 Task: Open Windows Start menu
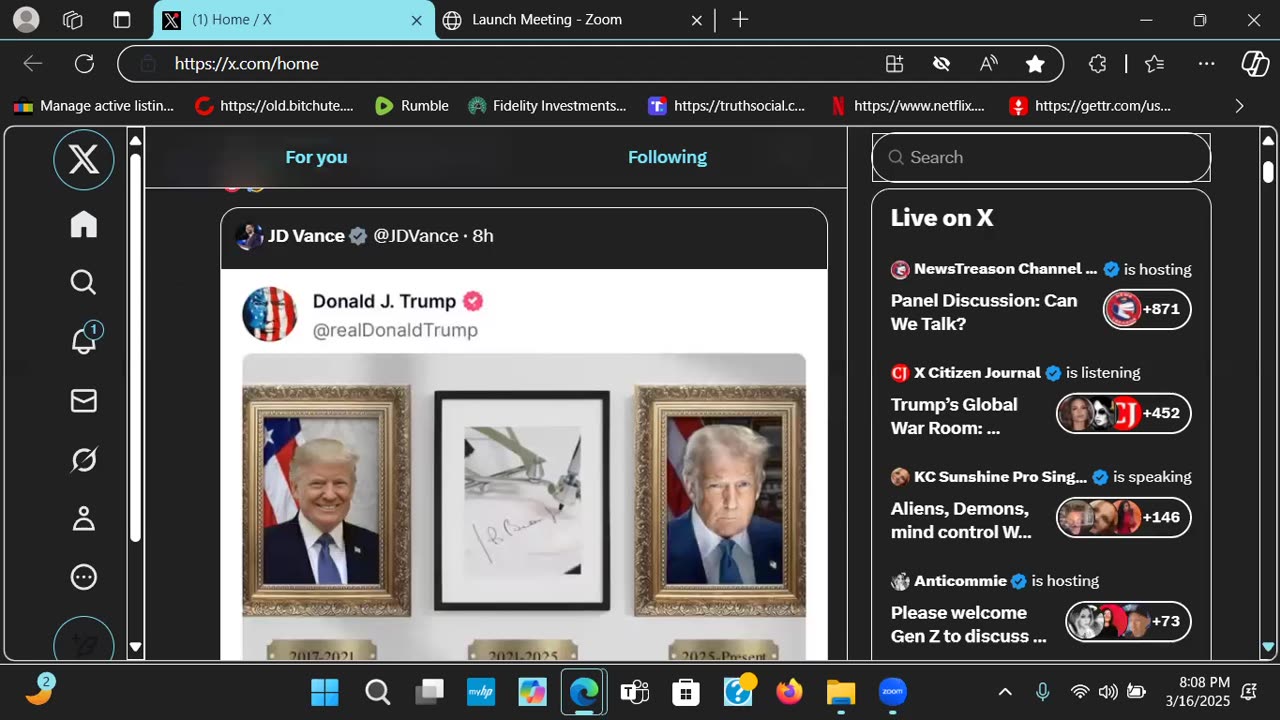tap(324, 692)
